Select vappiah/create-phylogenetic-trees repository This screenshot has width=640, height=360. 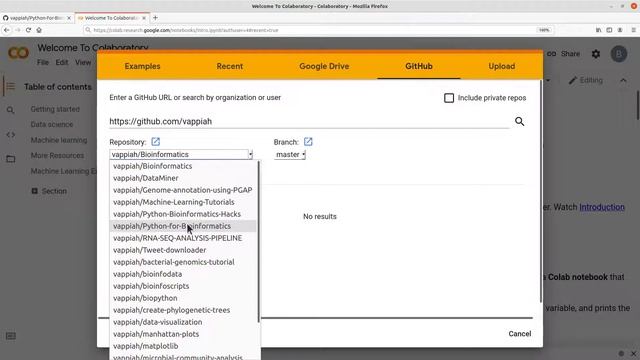(183, 310)
